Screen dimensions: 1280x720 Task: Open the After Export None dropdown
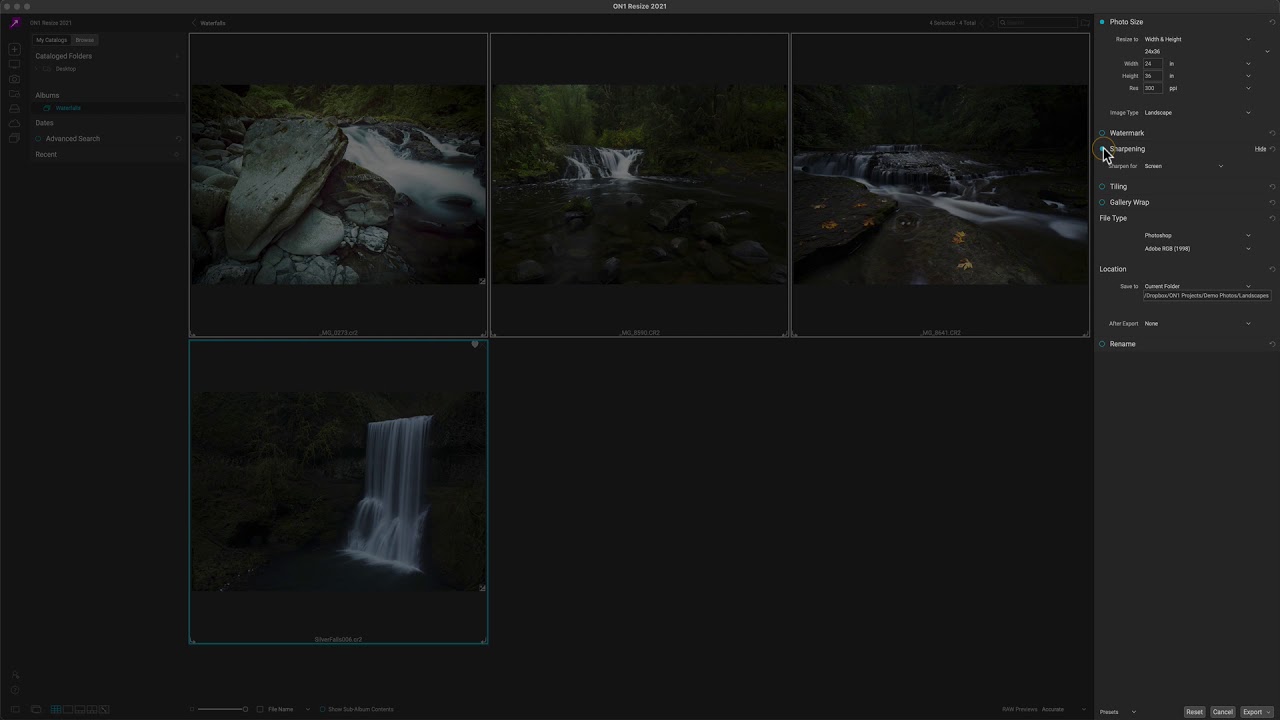pyautogui.click(x=1197, y=324)
